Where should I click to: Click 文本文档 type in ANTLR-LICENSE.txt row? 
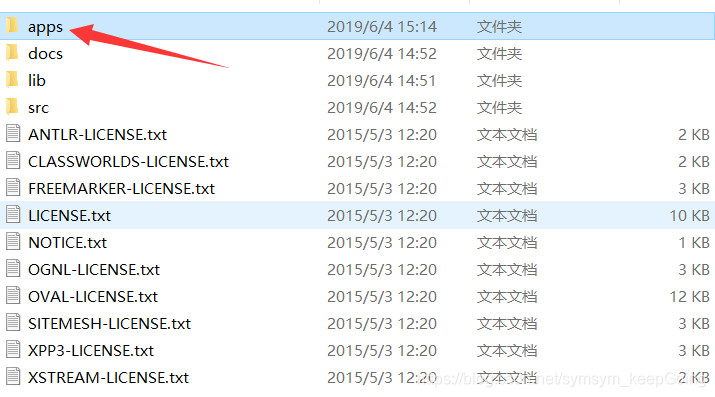[507, 134]
